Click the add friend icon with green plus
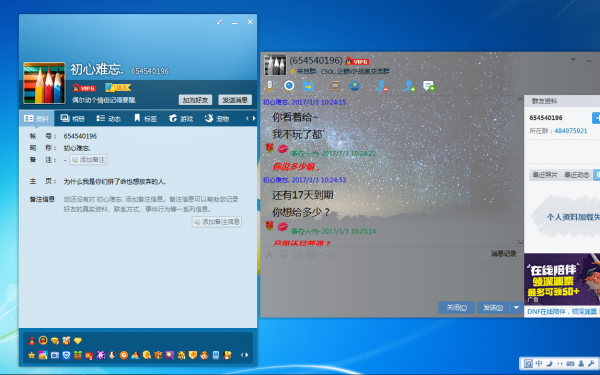 click(x=409, y=86)
